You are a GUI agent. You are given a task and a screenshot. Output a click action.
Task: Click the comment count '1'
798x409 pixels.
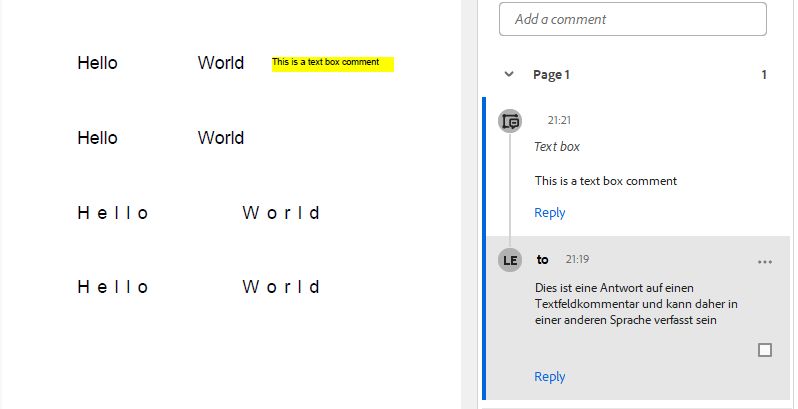pos(764,75)
